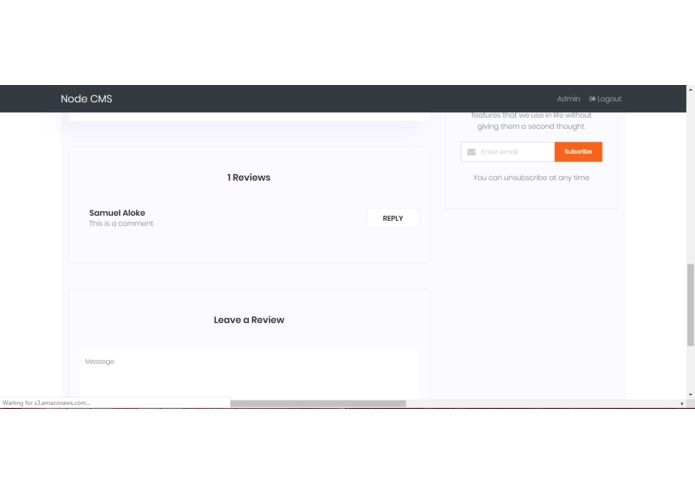
Task: Focus the Enter email field
Action: pyautogui.click(x=508, y=152)
